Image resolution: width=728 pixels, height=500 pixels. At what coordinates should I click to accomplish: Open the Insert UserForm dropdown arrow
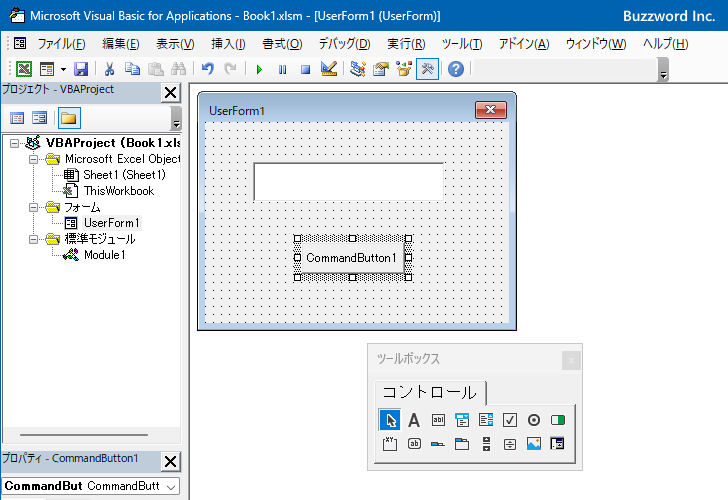[63, 70]
